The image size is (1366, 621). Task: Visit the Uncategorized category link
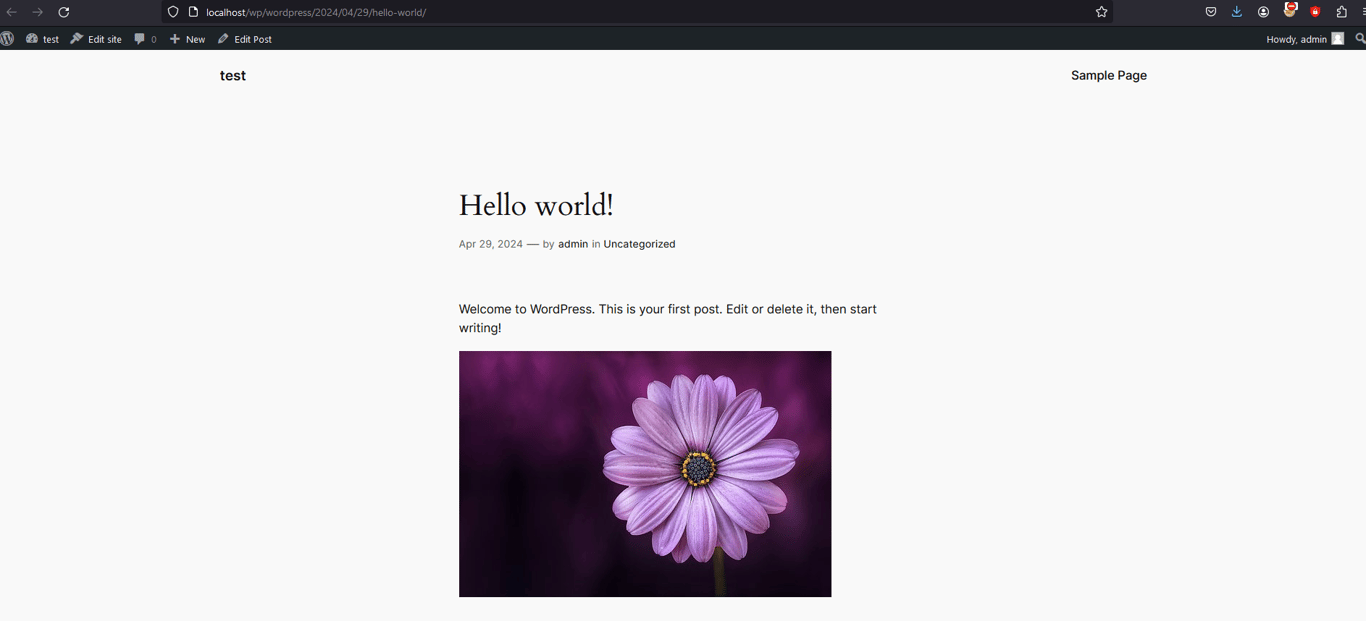coord(639,243)
